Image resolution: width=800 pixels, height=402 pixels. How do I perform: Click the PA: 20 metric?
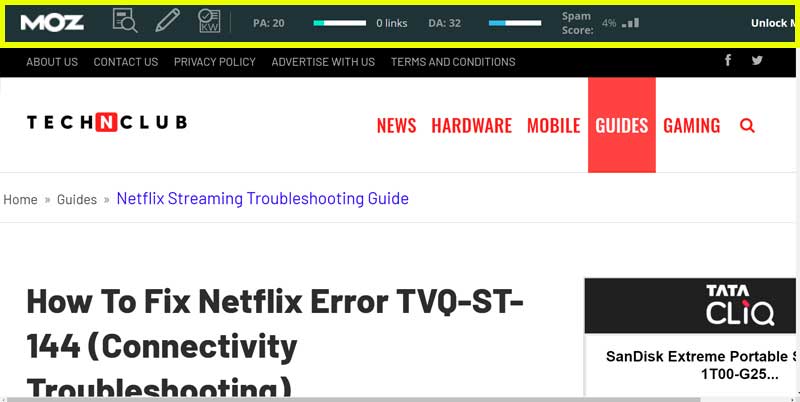coord(269,23)
